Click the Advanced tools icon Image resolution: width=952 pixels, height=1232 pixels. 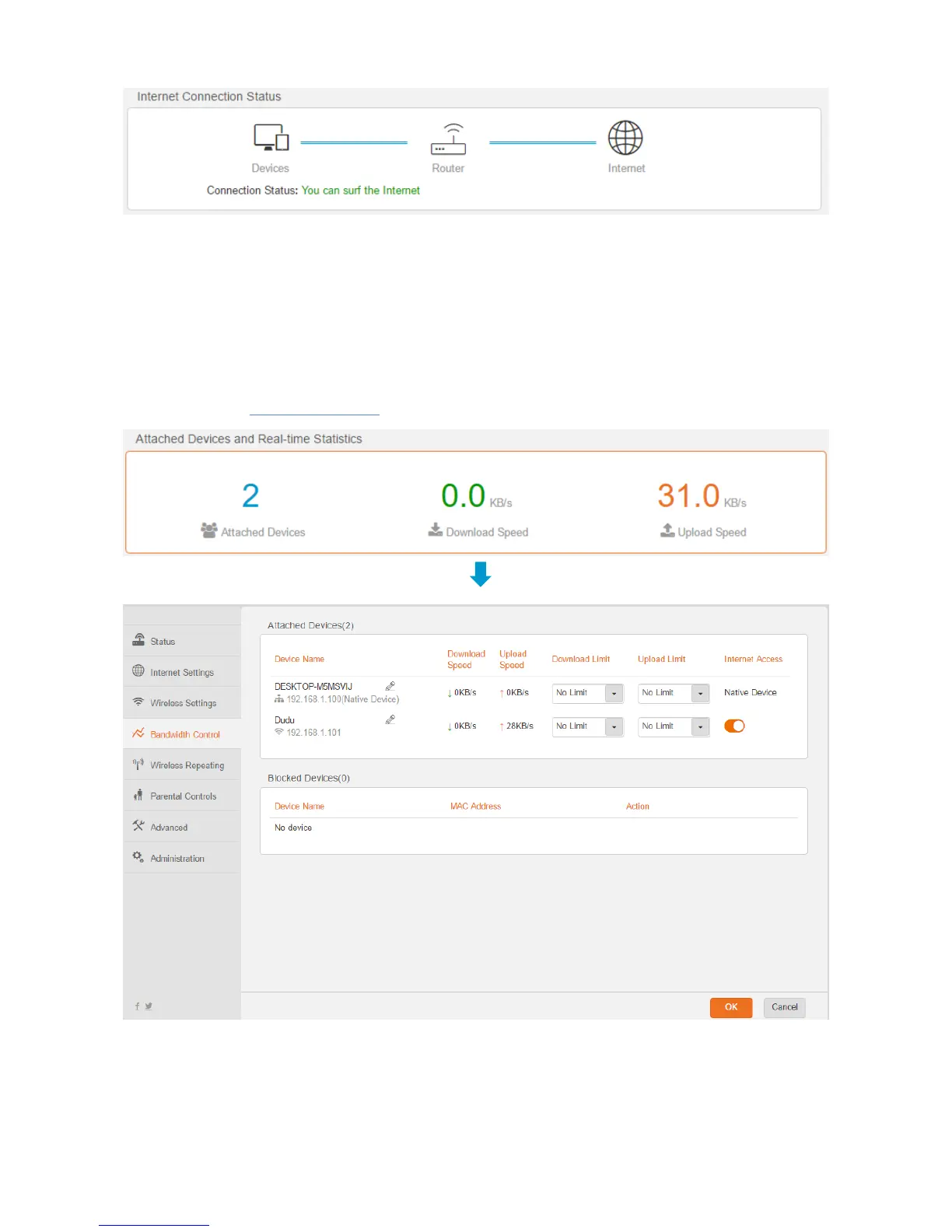[138, 826]
